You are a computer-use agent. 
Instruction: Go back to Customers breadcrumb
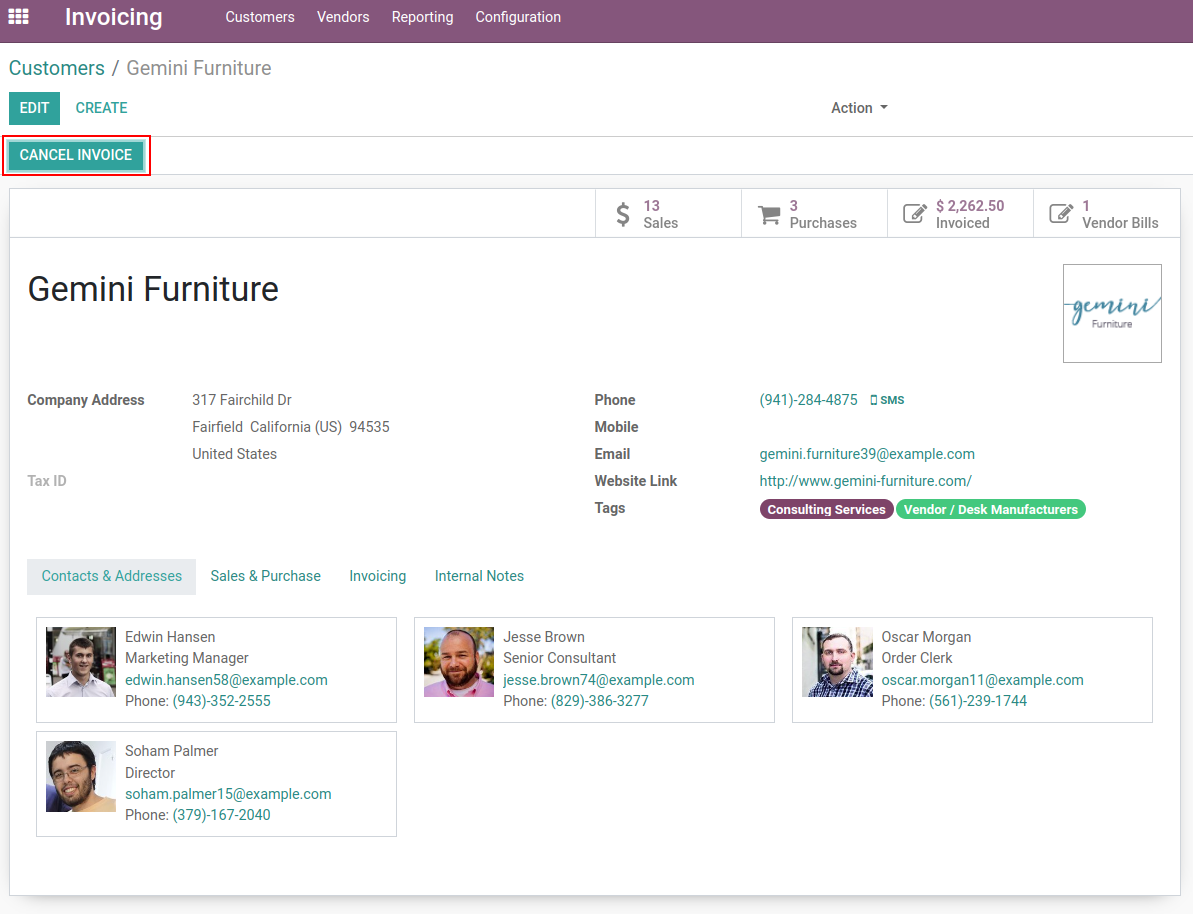click(57, 68)
